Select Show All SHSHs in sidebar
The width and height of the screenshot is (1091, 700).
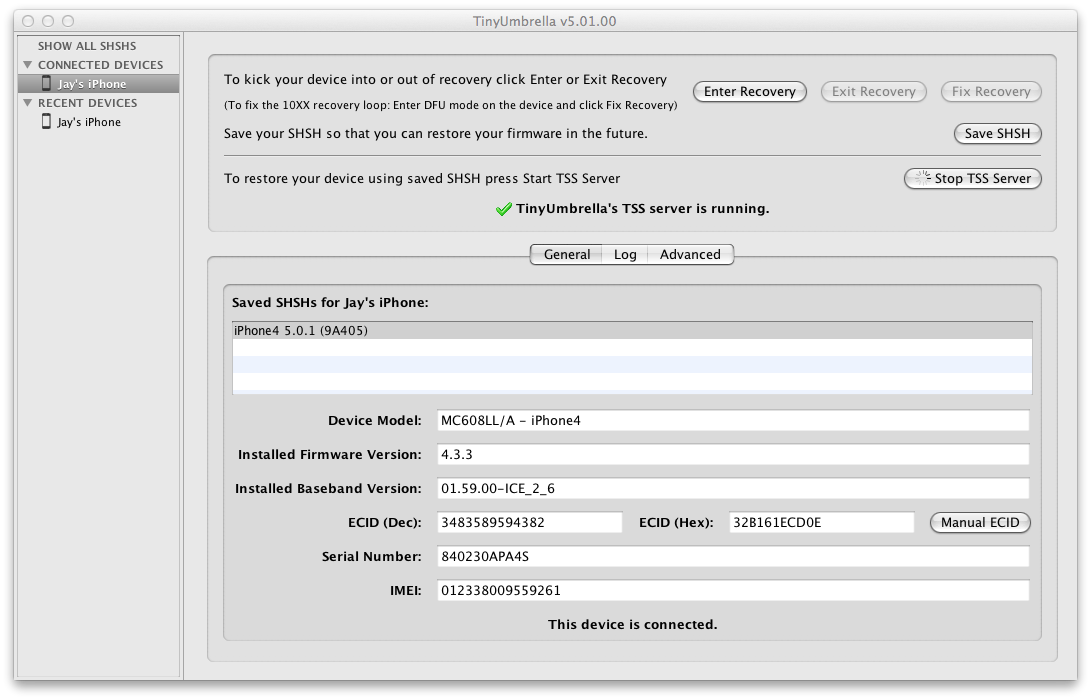point(87,46)
